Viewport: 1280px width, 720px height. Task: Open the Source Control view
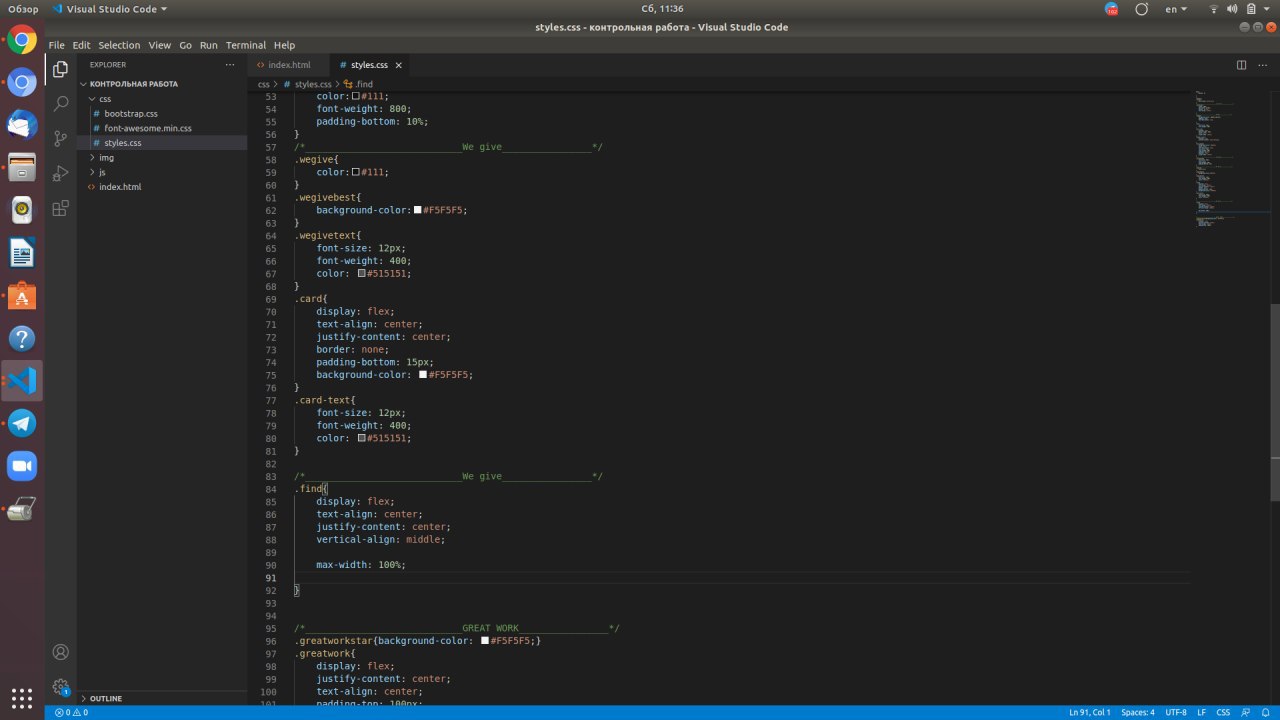click(x=61, y=138)
